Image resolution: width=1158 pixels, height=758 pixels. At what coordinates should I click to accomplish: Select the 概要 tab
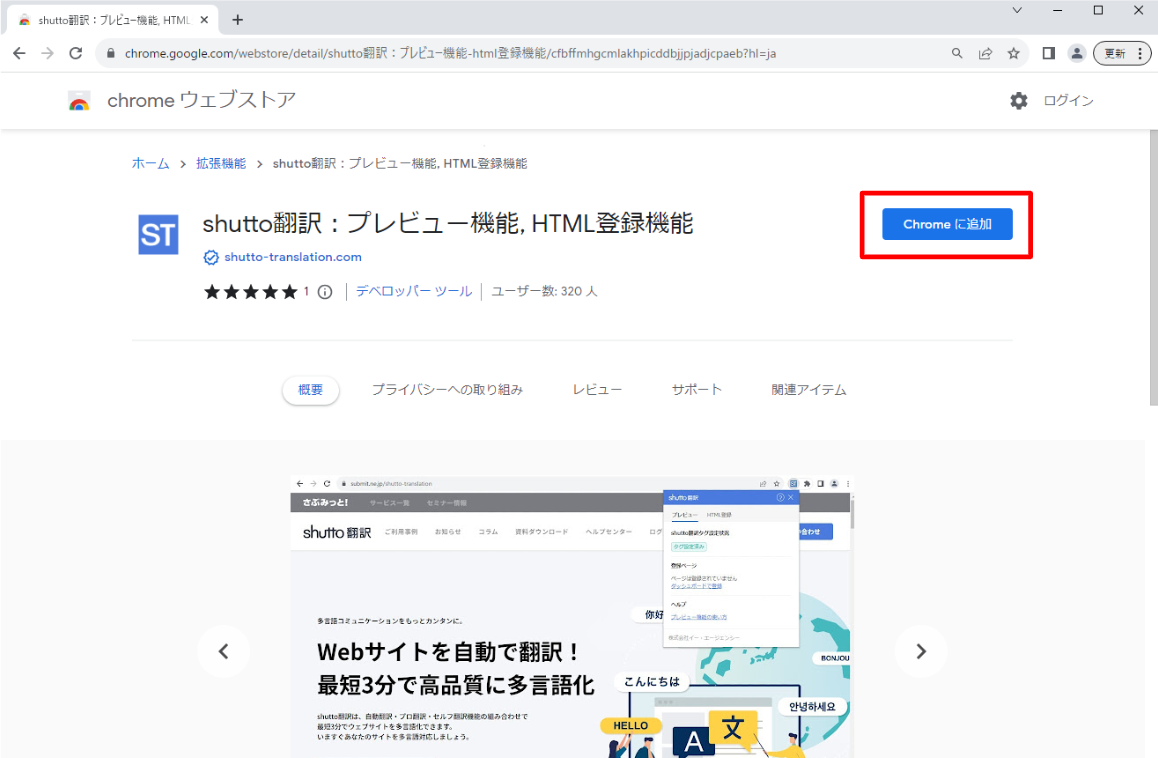310,389
